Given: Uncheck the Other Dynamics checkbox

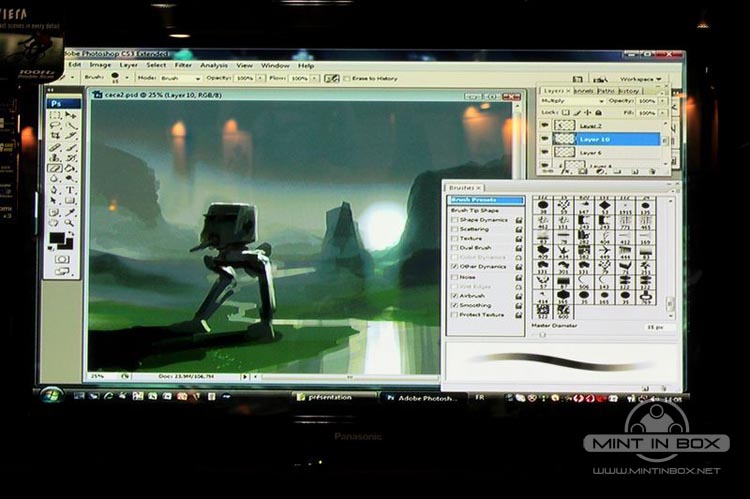Looking at the screenshot, I should click(454, 266).
